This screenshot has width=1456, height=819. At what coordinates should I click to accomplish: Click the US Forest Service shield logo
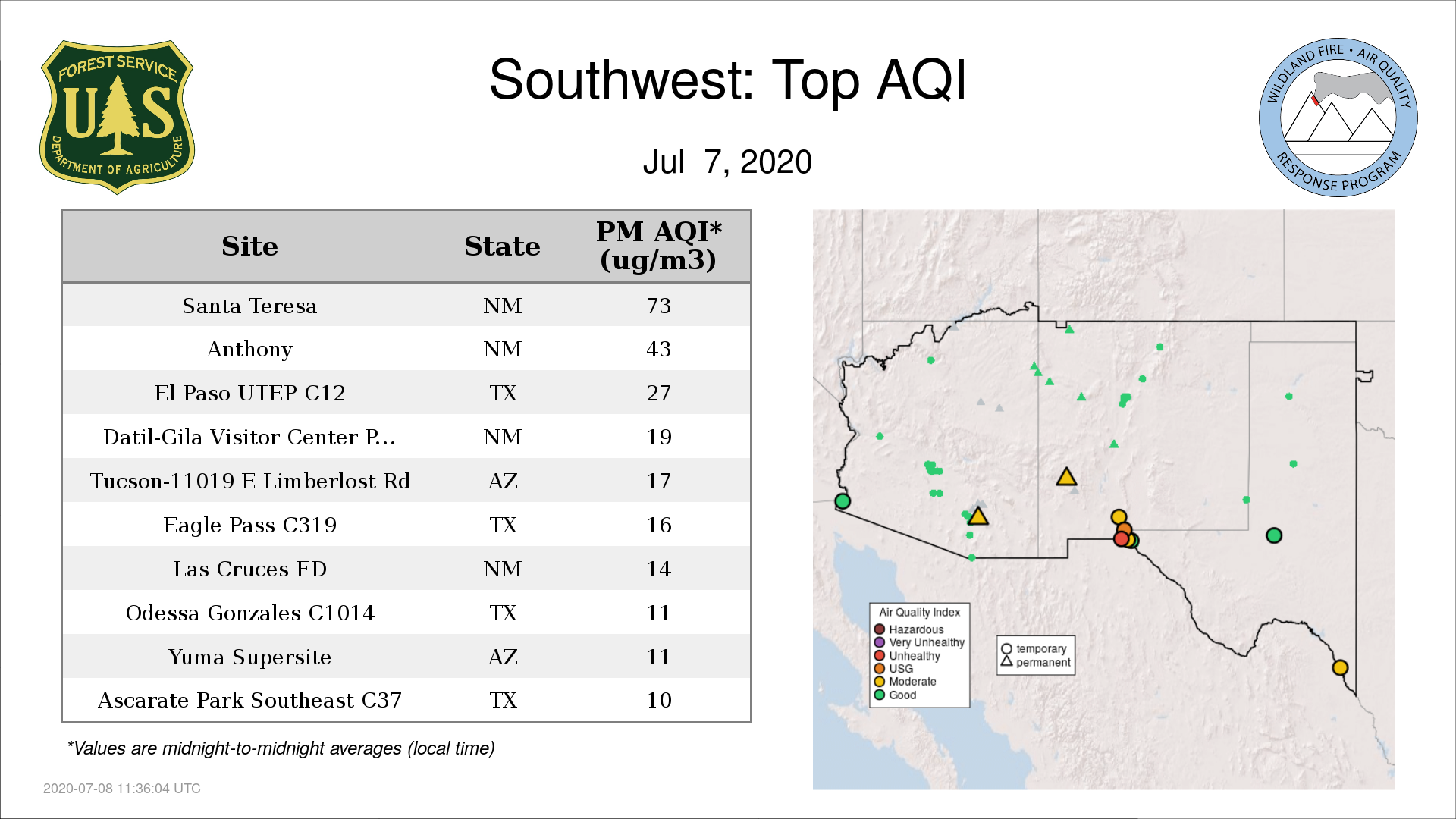tap(117, 118)
